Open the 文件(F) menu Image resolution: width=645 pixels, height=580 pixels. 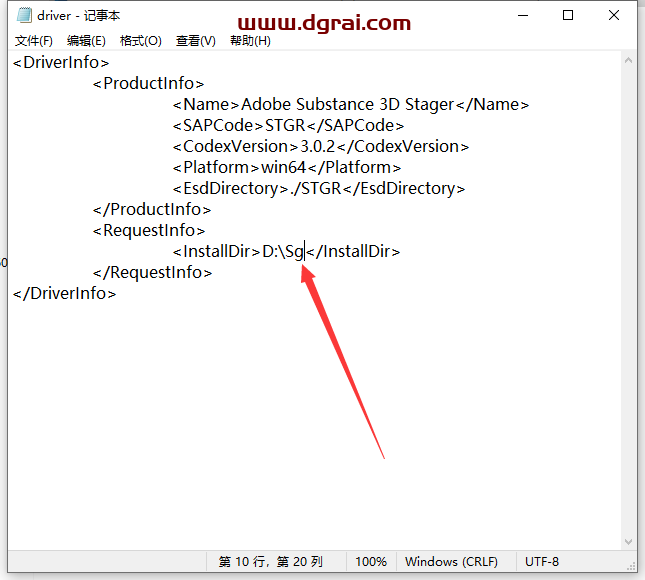(34, 41)
